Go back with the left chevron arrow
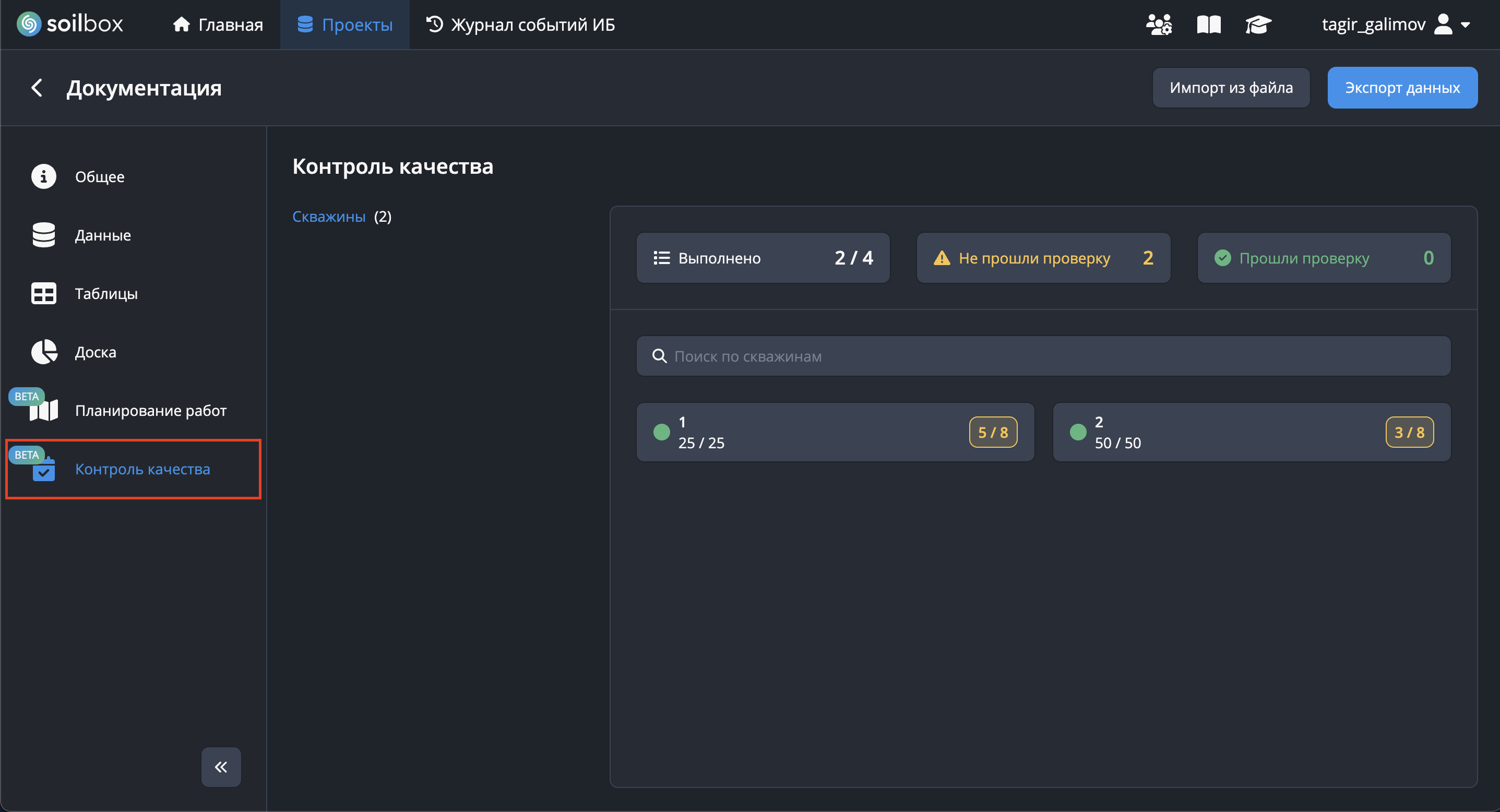 click(37, 88)
